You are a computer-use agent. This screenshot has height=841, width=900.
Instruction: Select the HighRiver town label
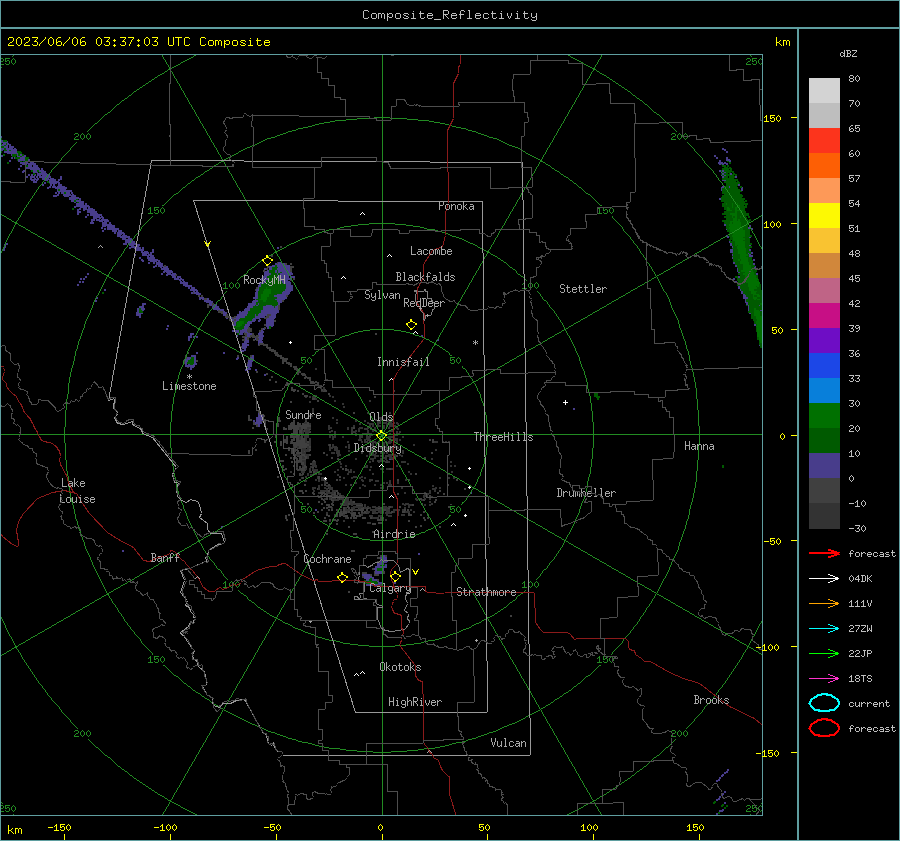(415, 702)
